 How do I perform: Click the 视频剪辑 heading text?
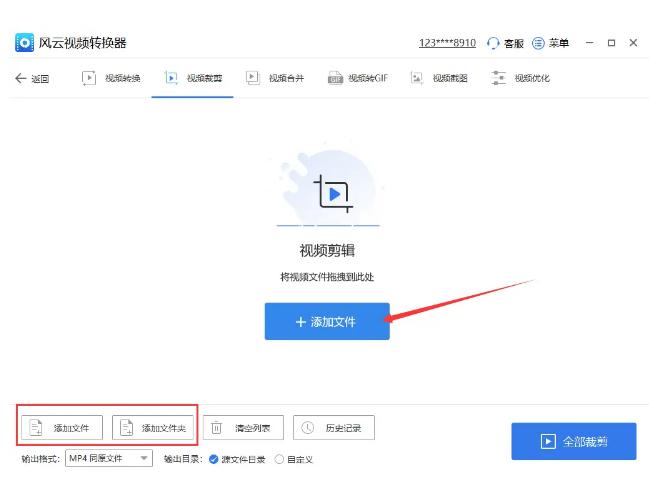327,250
